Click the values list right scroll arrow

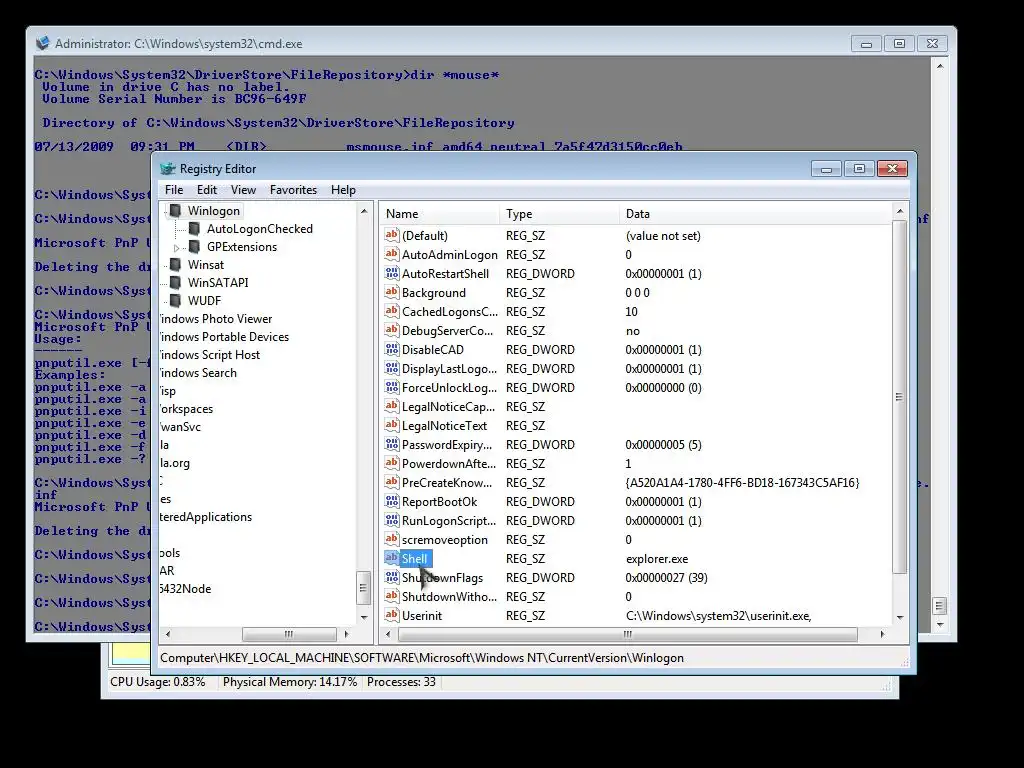[x=882, y=634]
